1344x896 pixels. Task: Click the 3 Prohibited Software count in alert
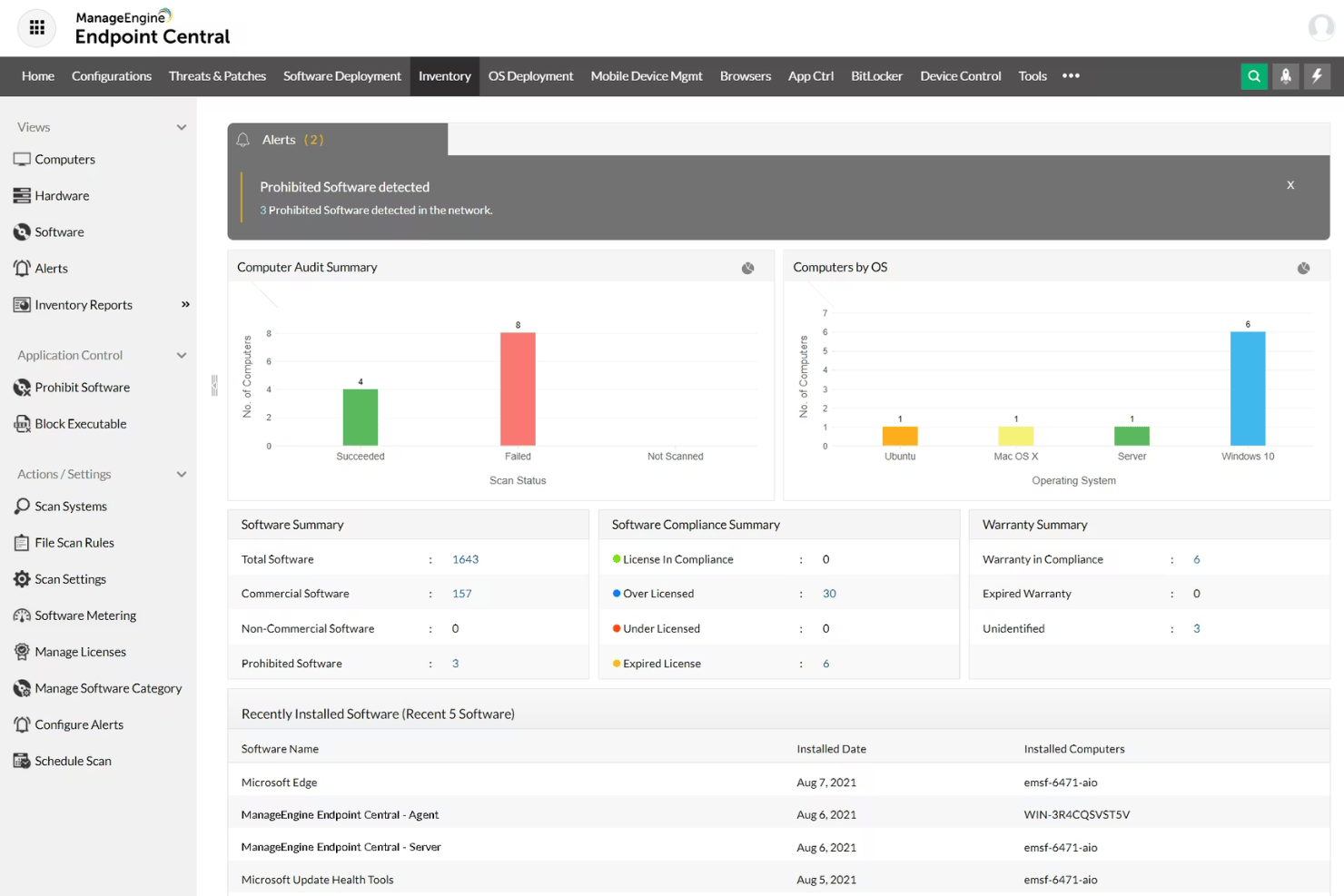(263, 210)
